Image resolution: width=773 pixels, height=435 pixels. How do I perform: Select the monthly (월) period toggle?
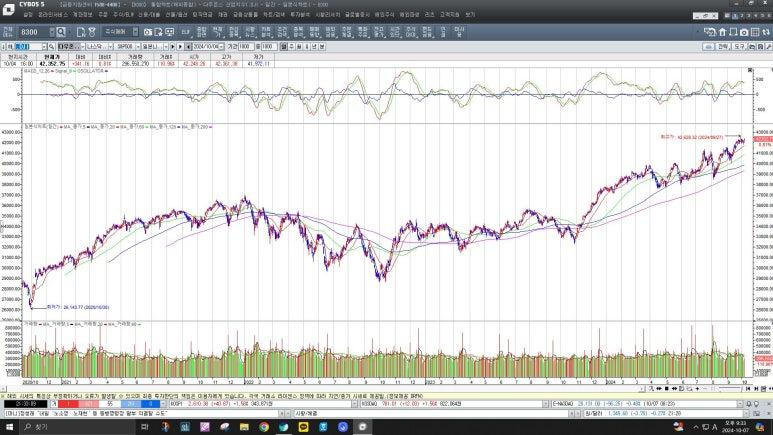(299, 46)
